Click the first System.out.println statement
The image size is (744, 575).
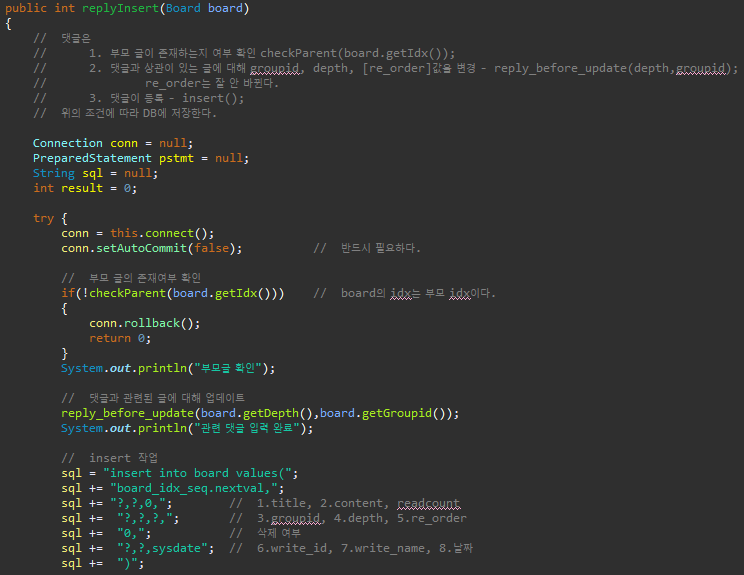[x=168, y=368]
